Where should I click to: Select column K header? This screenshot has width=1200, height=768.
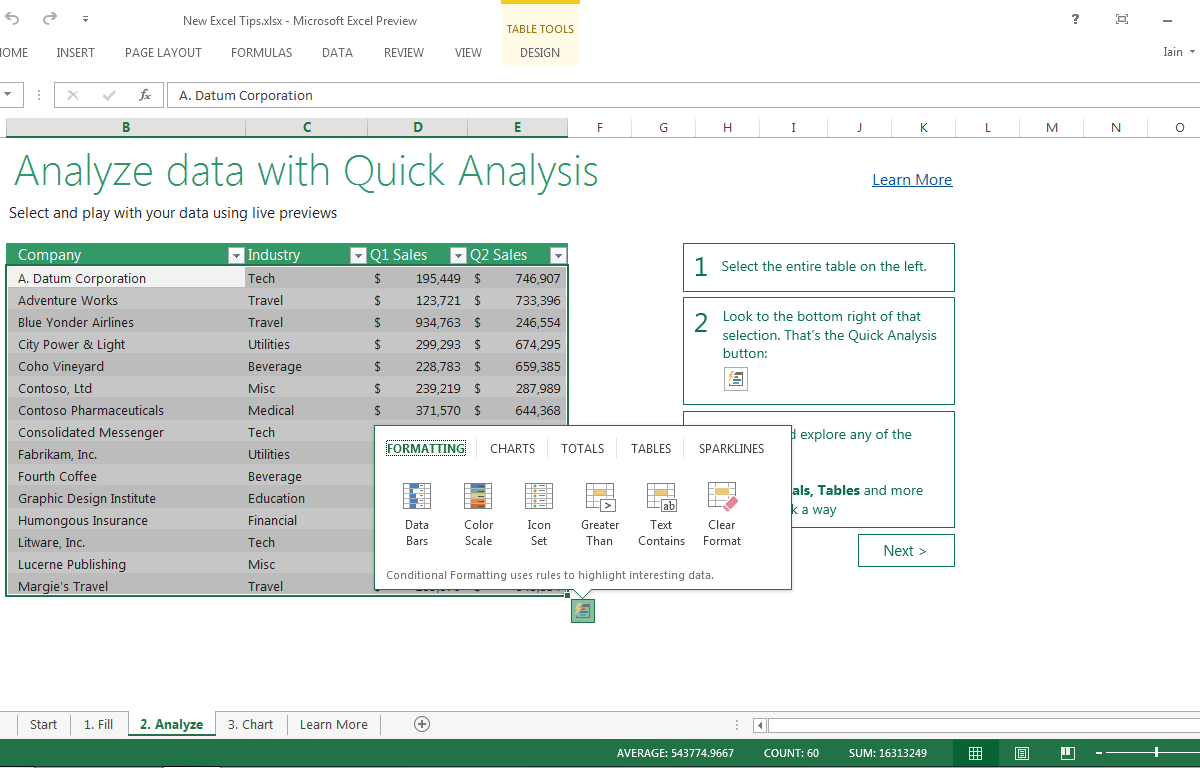coord(924,127)
